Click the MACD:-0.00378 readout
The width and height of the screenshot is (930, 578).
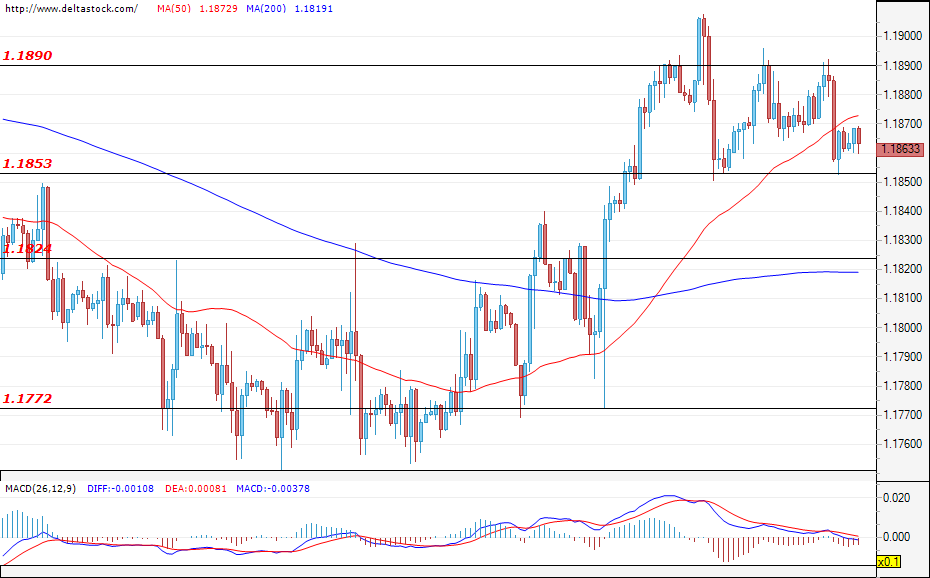pyautogui.click(x=273, y=488)
